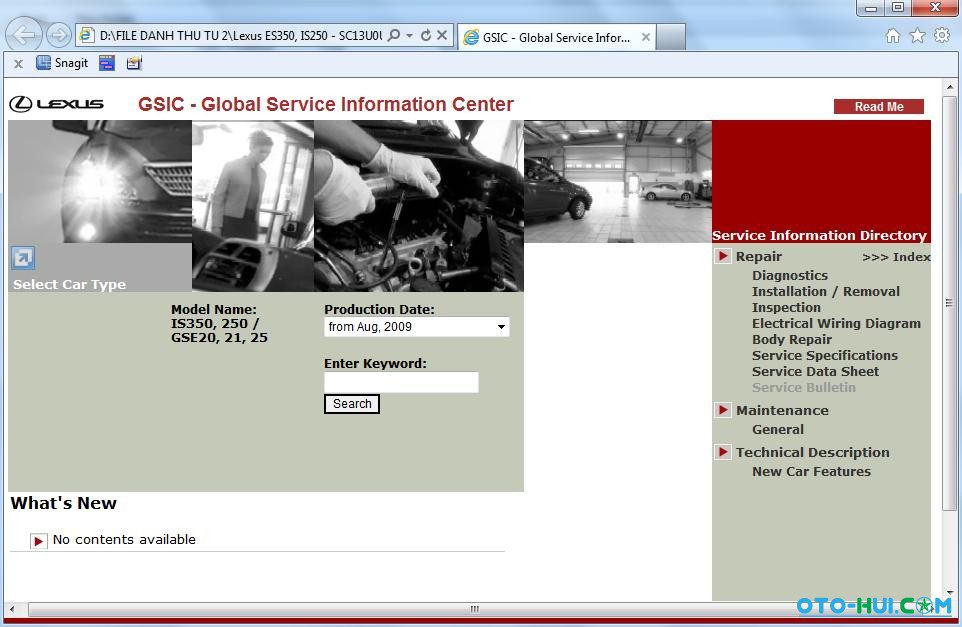Screen dimensions: 962x627
Task: Click the Search button
Action: point(352,404)
